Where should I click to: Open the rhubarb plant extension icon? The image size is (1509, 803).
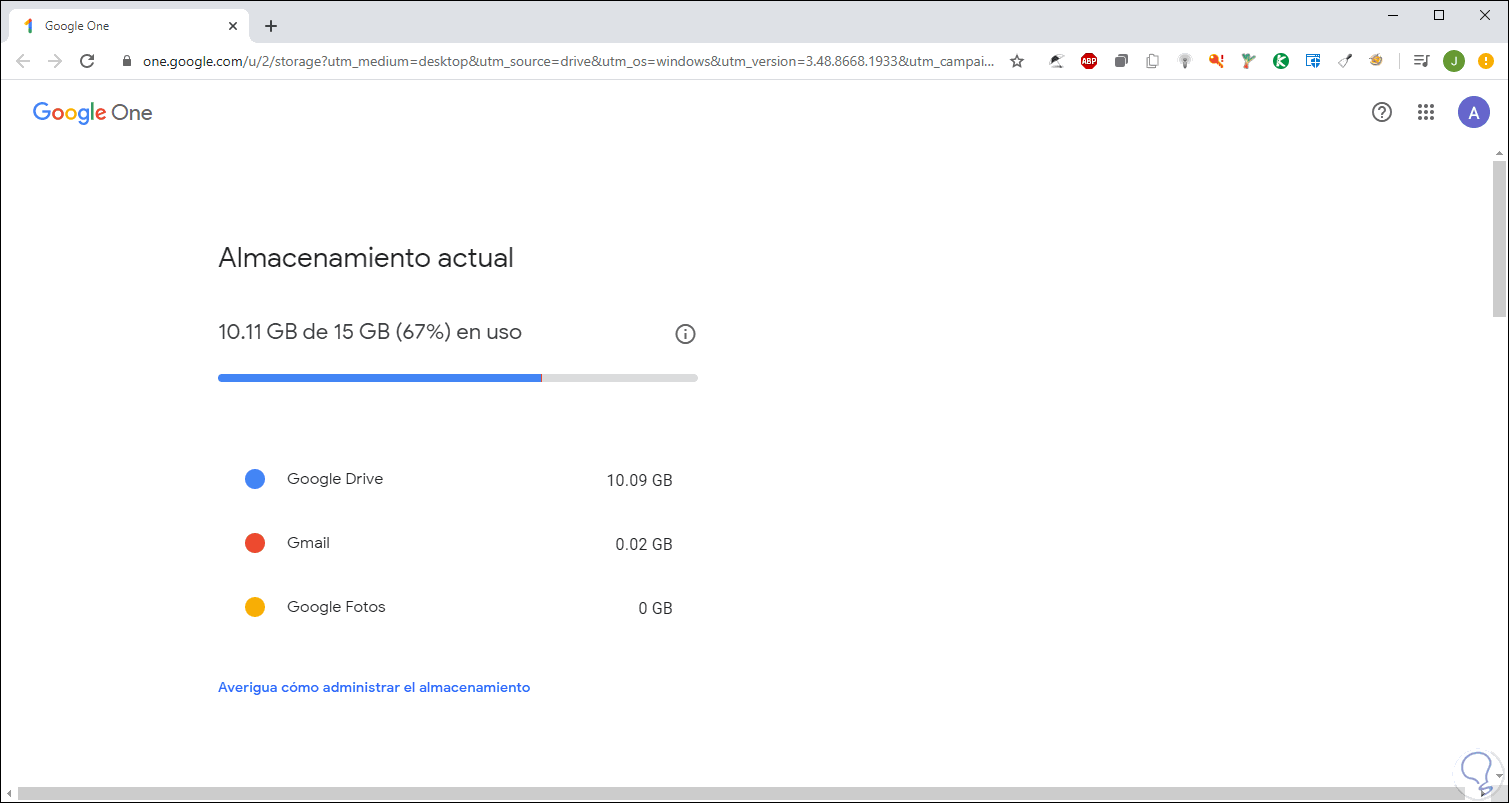(x=1248, y=61)
